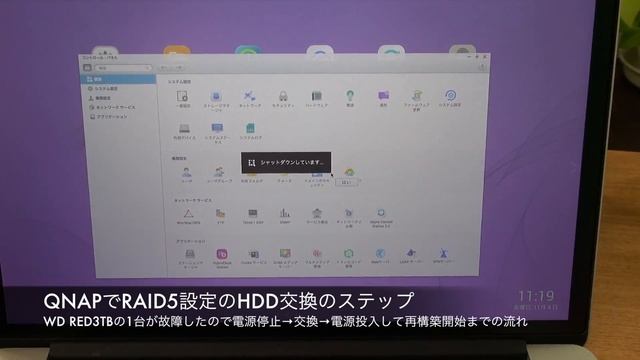The width and height of the screenshot is (640, 360).
Task: Open Multimedia Management (マルチメディア管理) icon
Action: click(317, 254)
